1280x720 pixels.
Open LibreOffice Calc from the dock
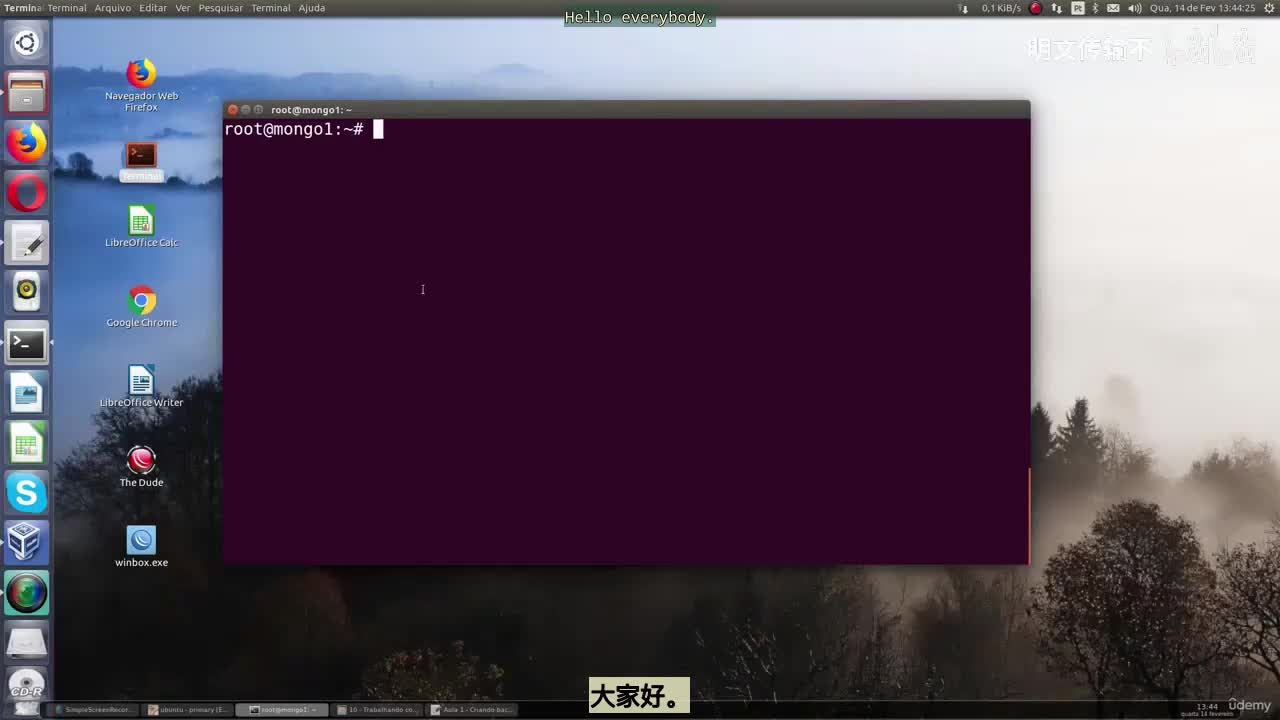coord(26,443)
